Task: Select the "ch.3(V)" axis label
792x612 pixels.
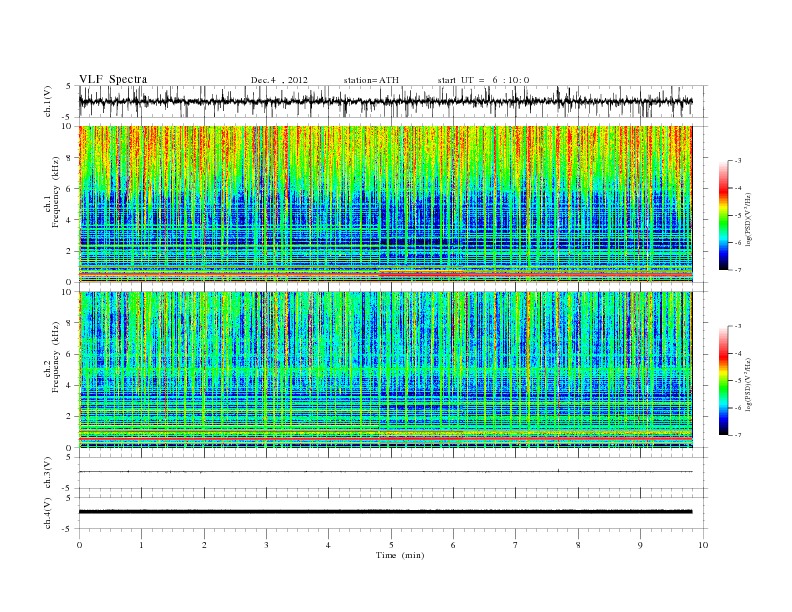Action: pos(47,473)
